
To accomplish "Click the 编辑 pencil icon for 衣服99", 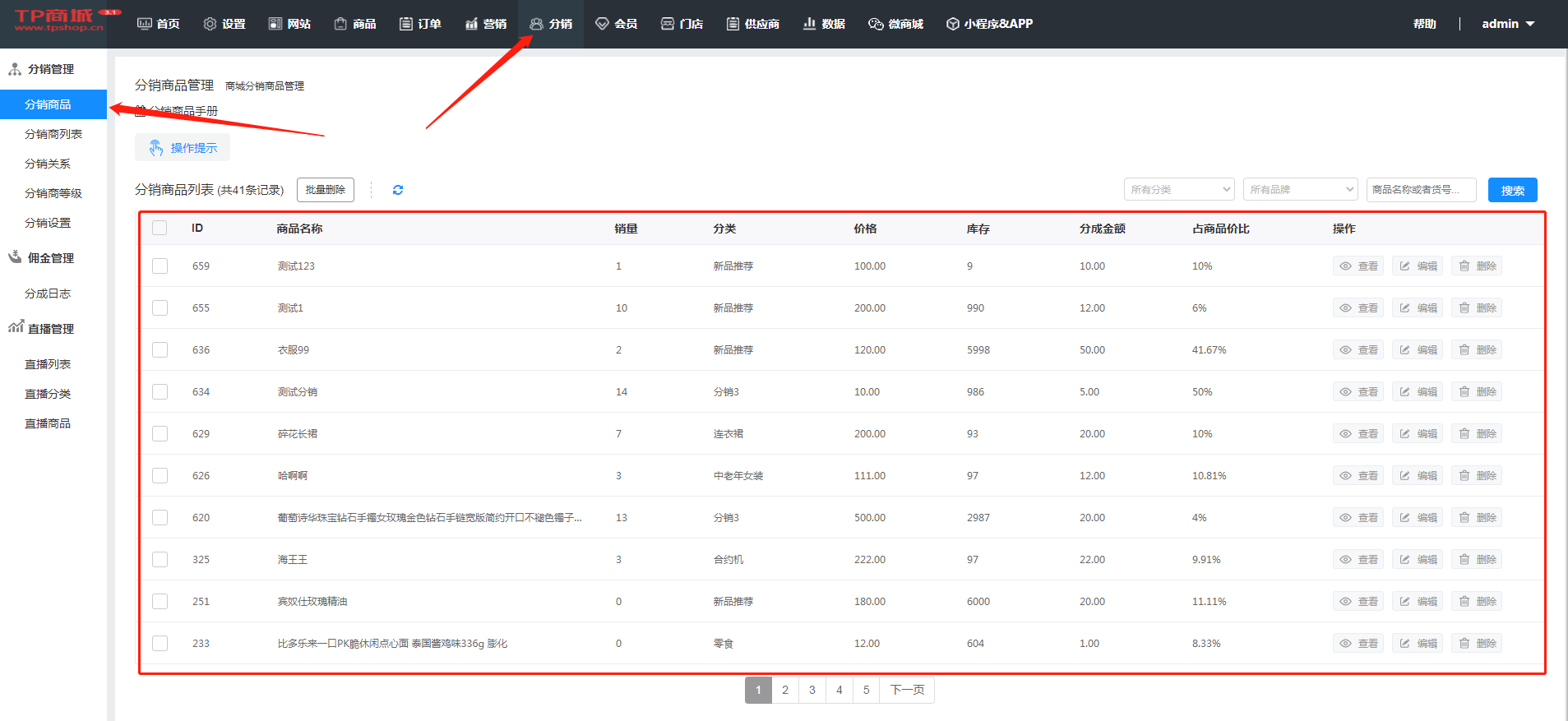I will [x=1405, y=350].
